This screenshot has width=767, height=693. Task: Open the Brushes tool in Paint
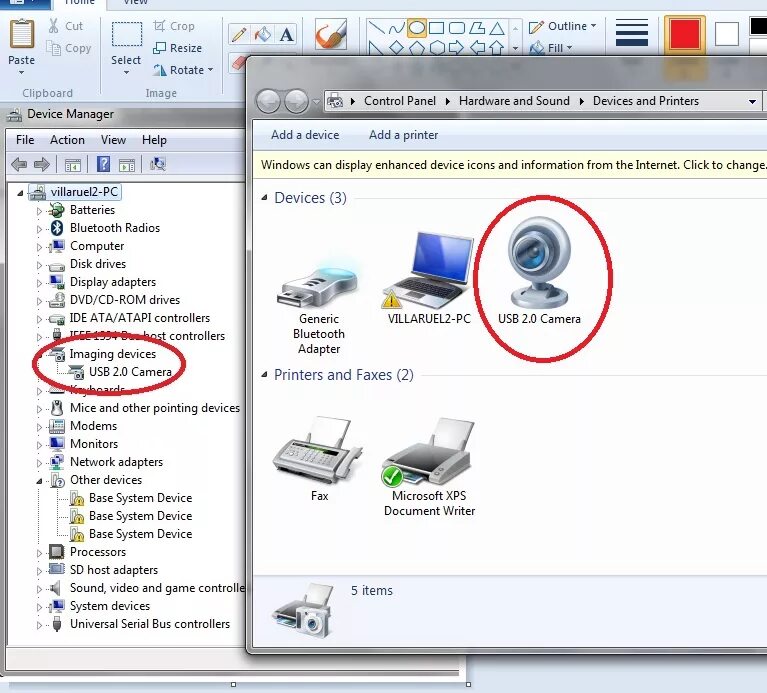pyautogui.click(x=331, y=34)
